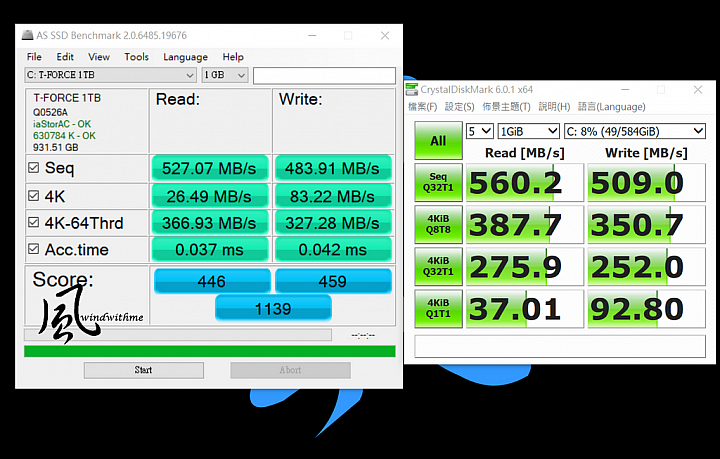This screenshot has height=459, width=720.
Task: Click the Q0526A firmware text
Action: tap(50, 112)
